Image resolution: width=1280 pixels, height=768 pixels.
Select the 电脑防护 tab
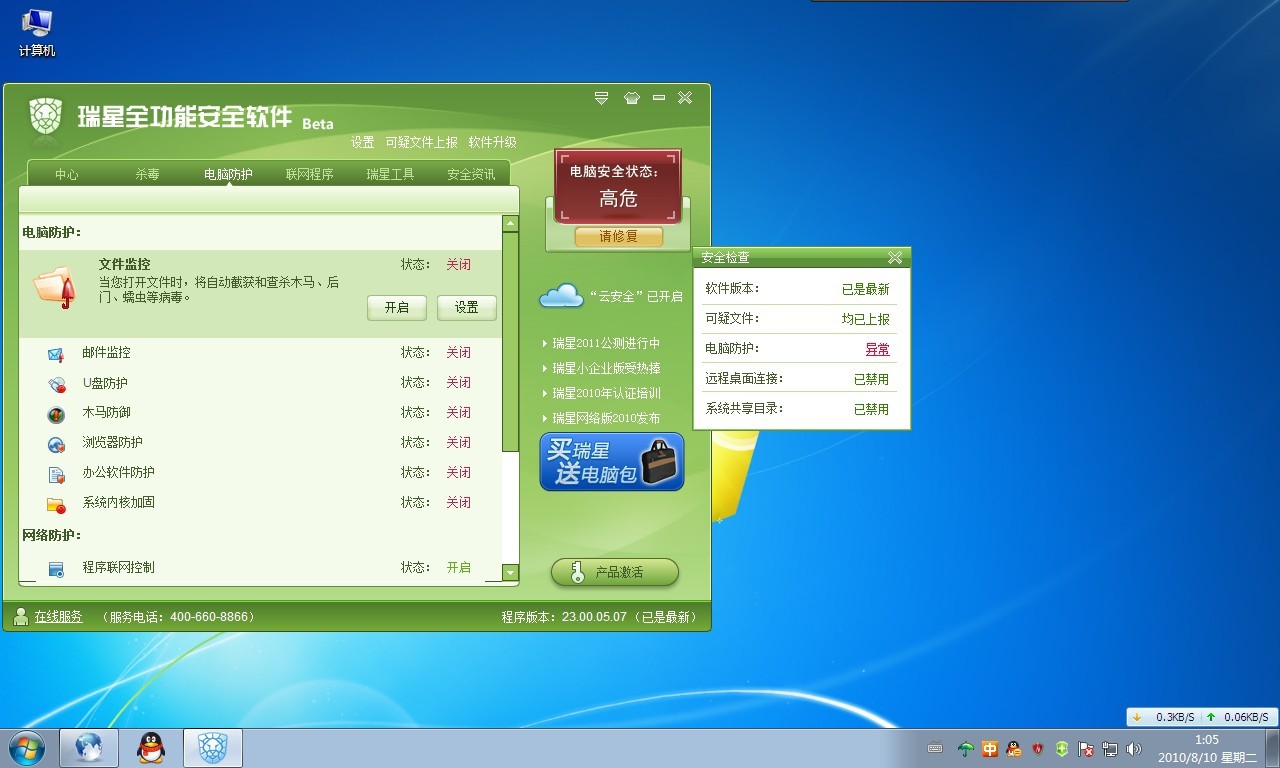228,174
